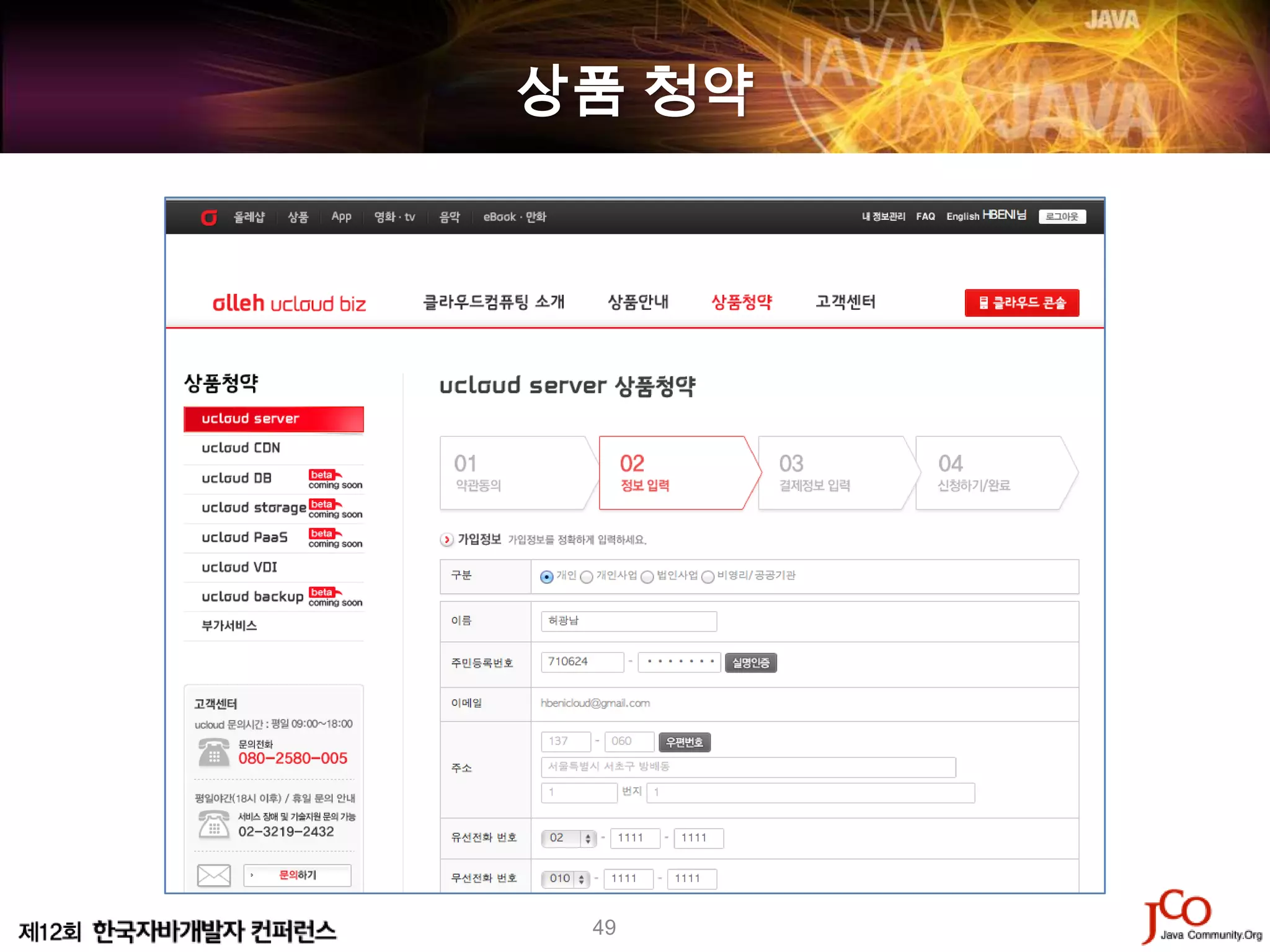Open 상품청약 menu in main navigation

pyautogui.click(x=742, y=302)
